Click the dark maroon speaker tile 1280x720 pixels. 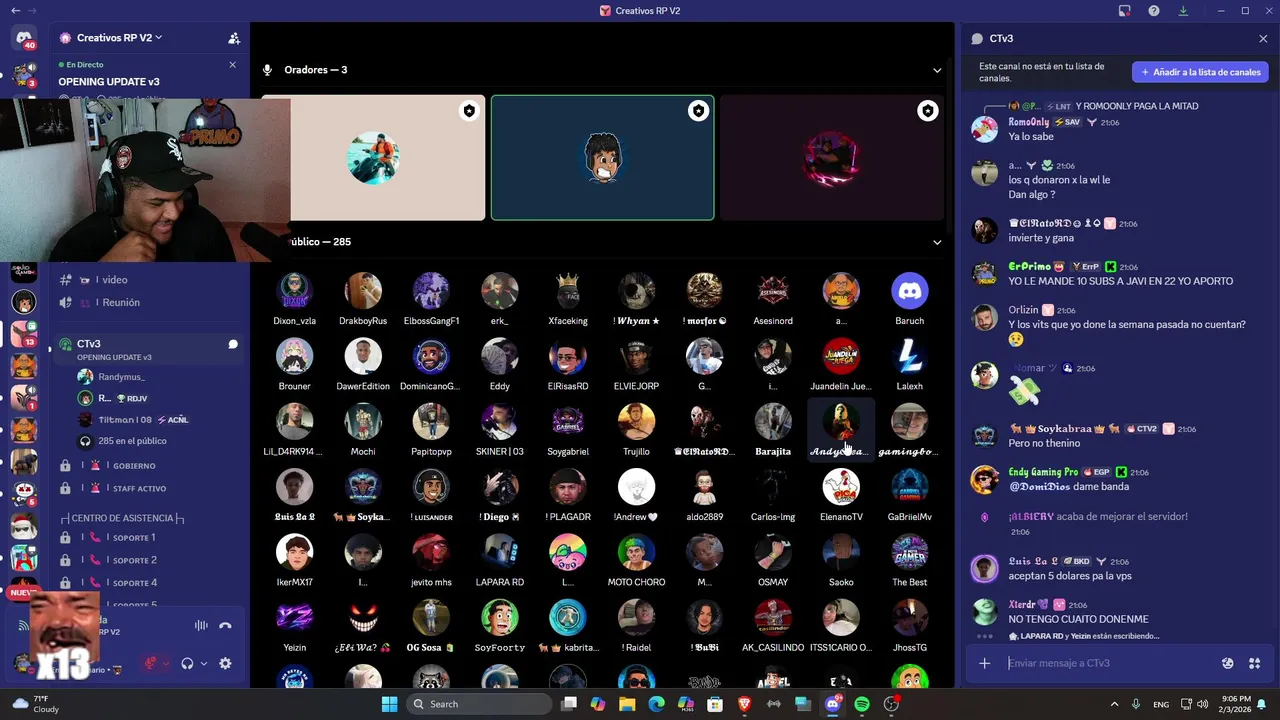click(x=832, y=157)
